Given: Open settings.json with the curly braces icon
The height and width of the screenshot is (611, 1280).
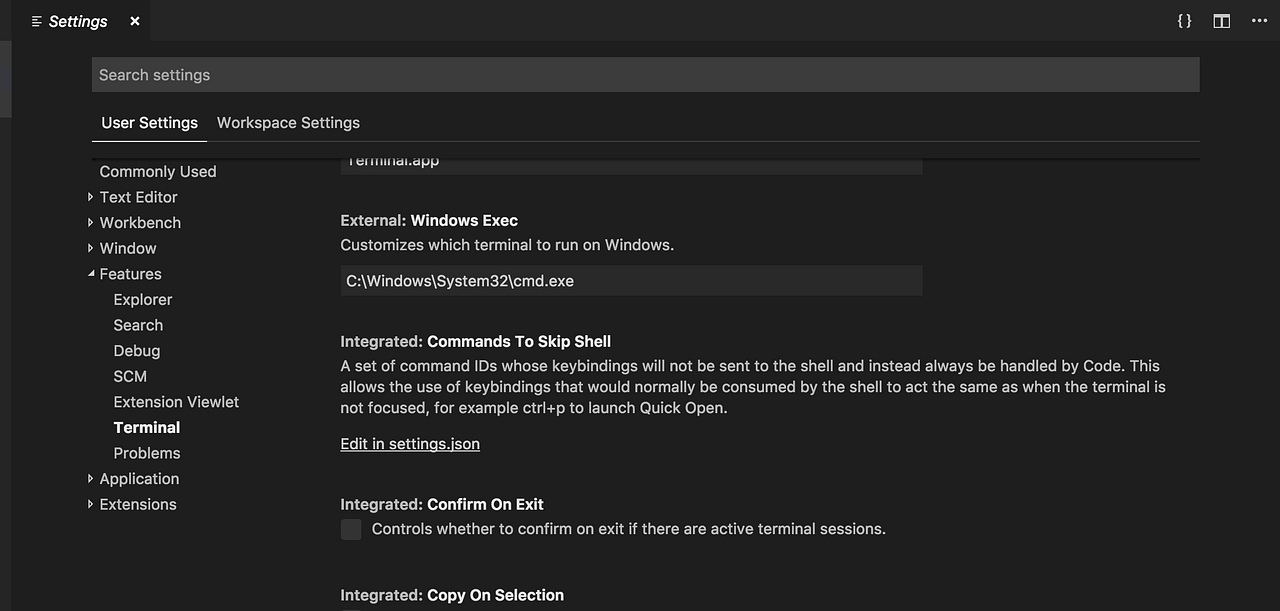Looking at the screenshot, I should point(1184,20).
